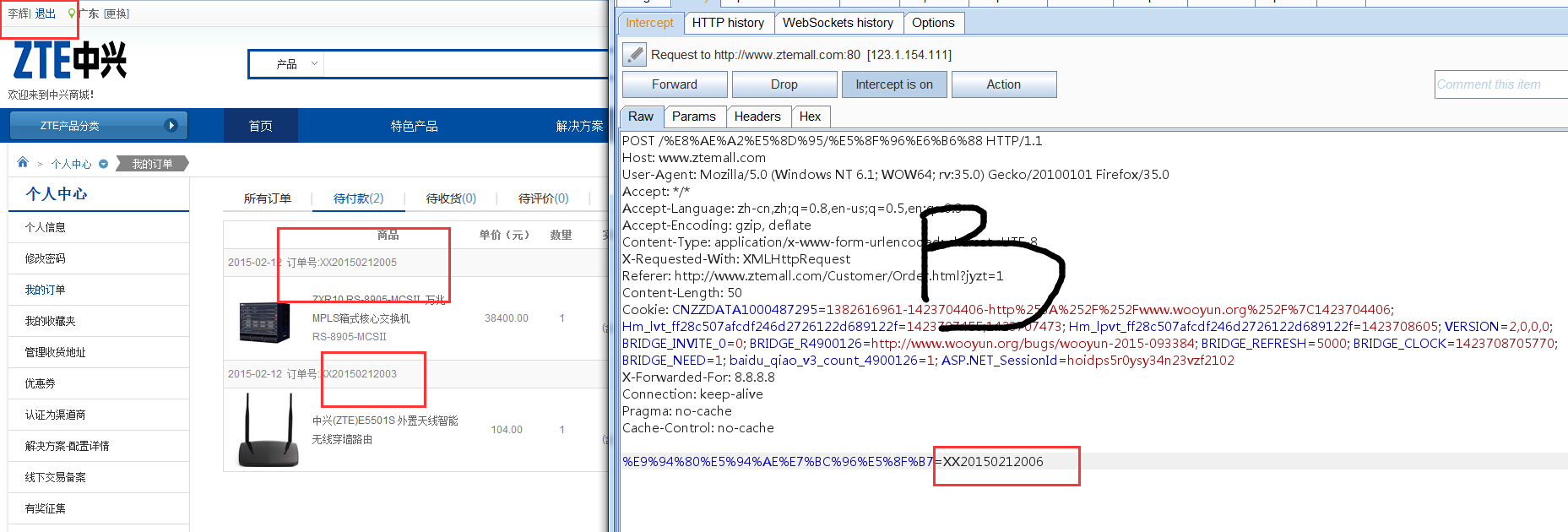Click the arrow icon on ZTE产品分类
The width and height of the screenshot is (1568, 532).
171,126
